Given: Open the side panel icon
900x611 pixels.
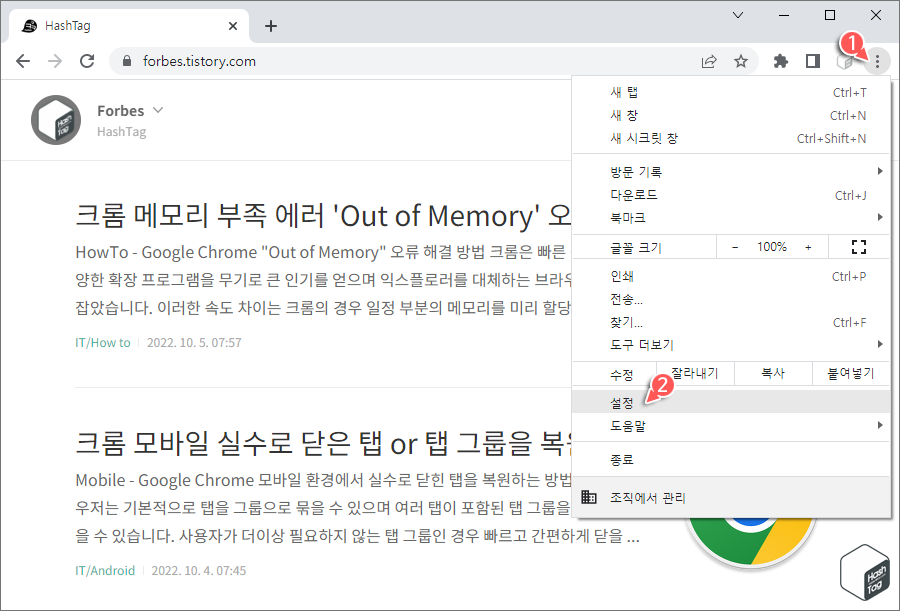Looking at the screenshot, I should [812, 61].
